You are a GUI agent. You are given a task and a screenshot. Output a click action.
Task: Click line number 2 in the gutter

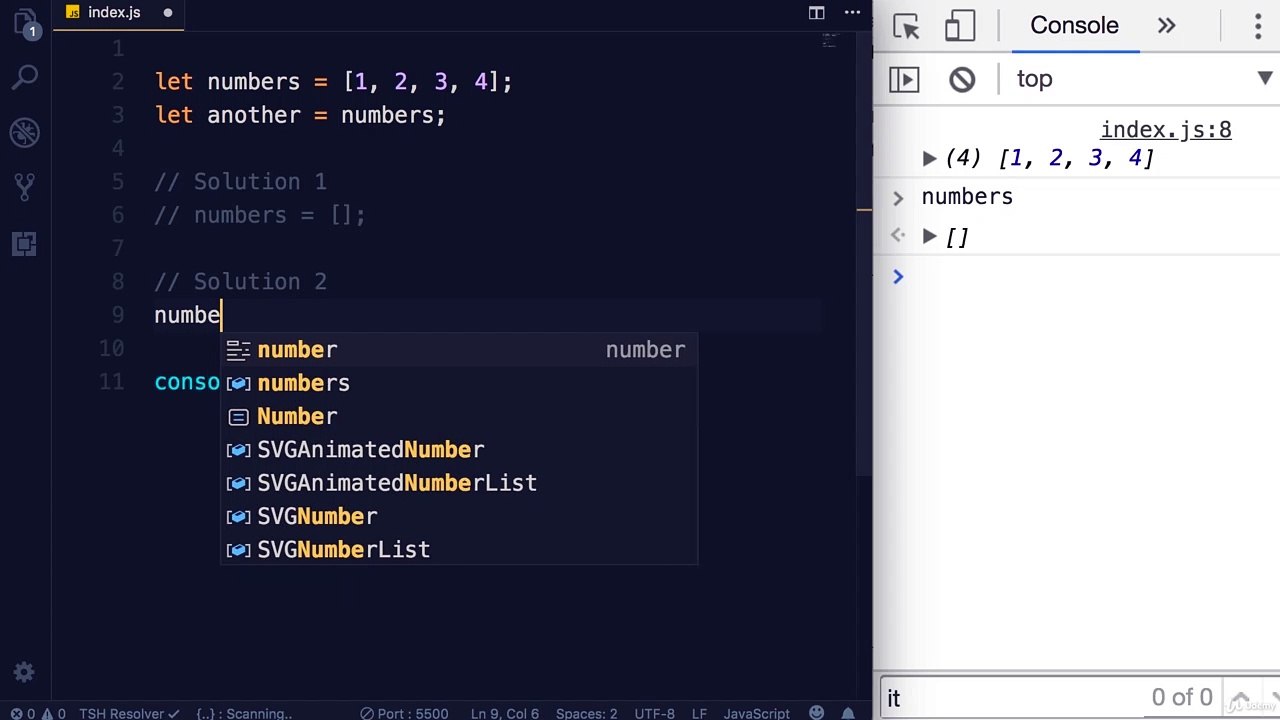(118, 82)
